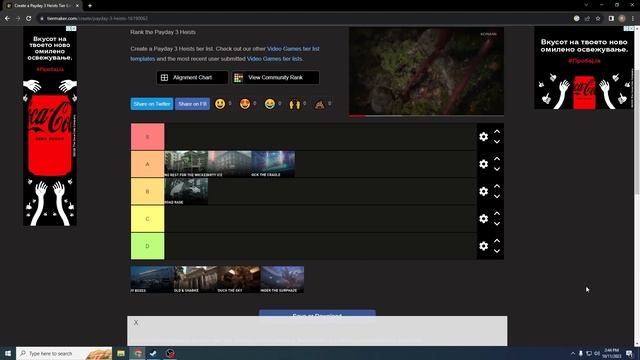Viewport: 640px width, 360px height.
Task: Move B tier row down with chevron
Action: click(x=497, y=196)
